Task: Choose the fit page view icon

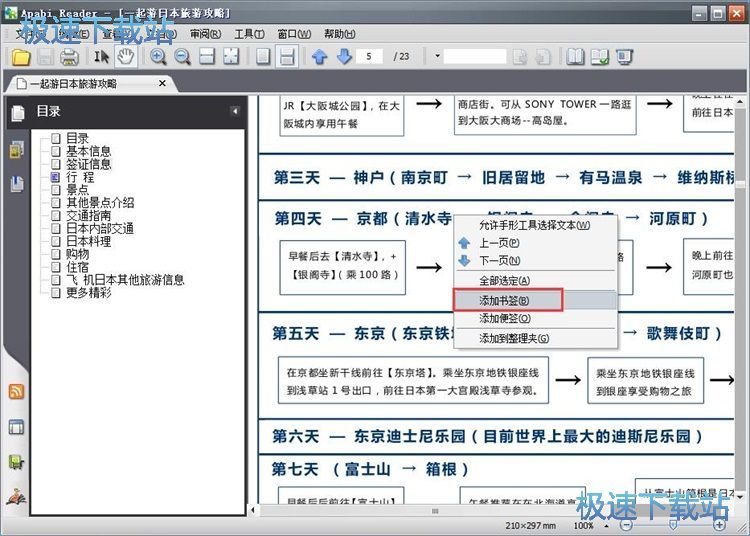Action: (x=231, y=57)
